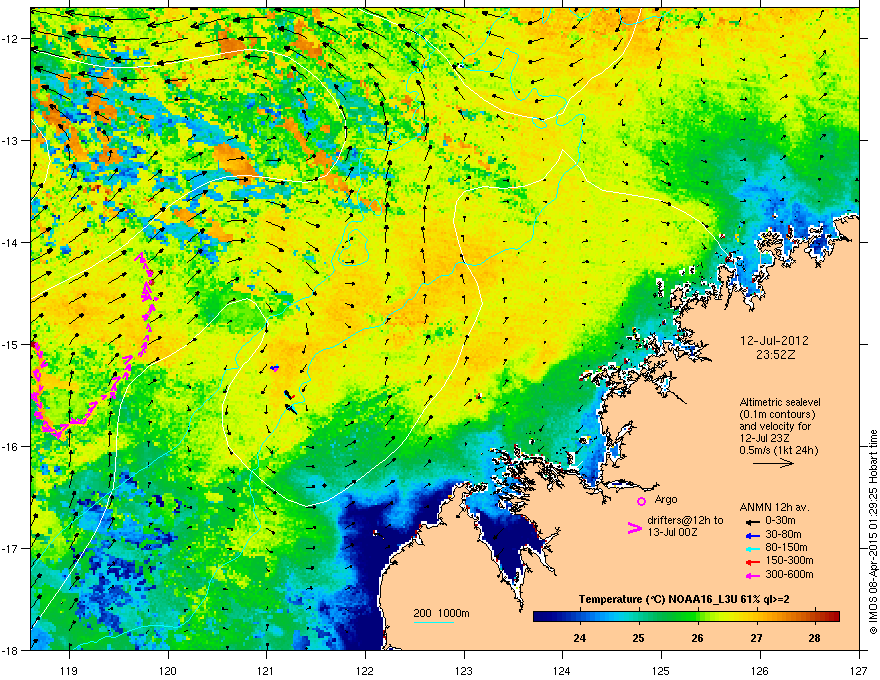This screenshot has height=680, width=880.
Task: Click the cyan 80-150m legend arrow
Action: coord(752,548)
